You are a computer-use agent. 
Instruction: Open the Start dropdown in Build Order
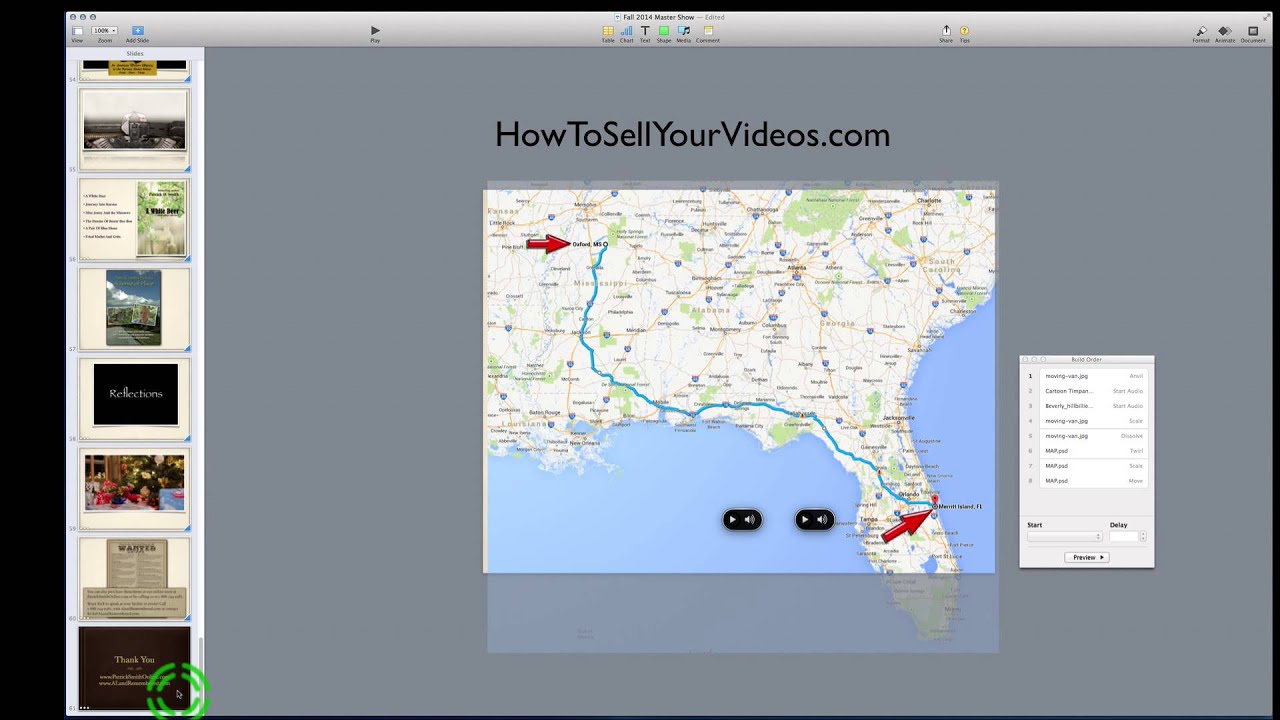1064,537
